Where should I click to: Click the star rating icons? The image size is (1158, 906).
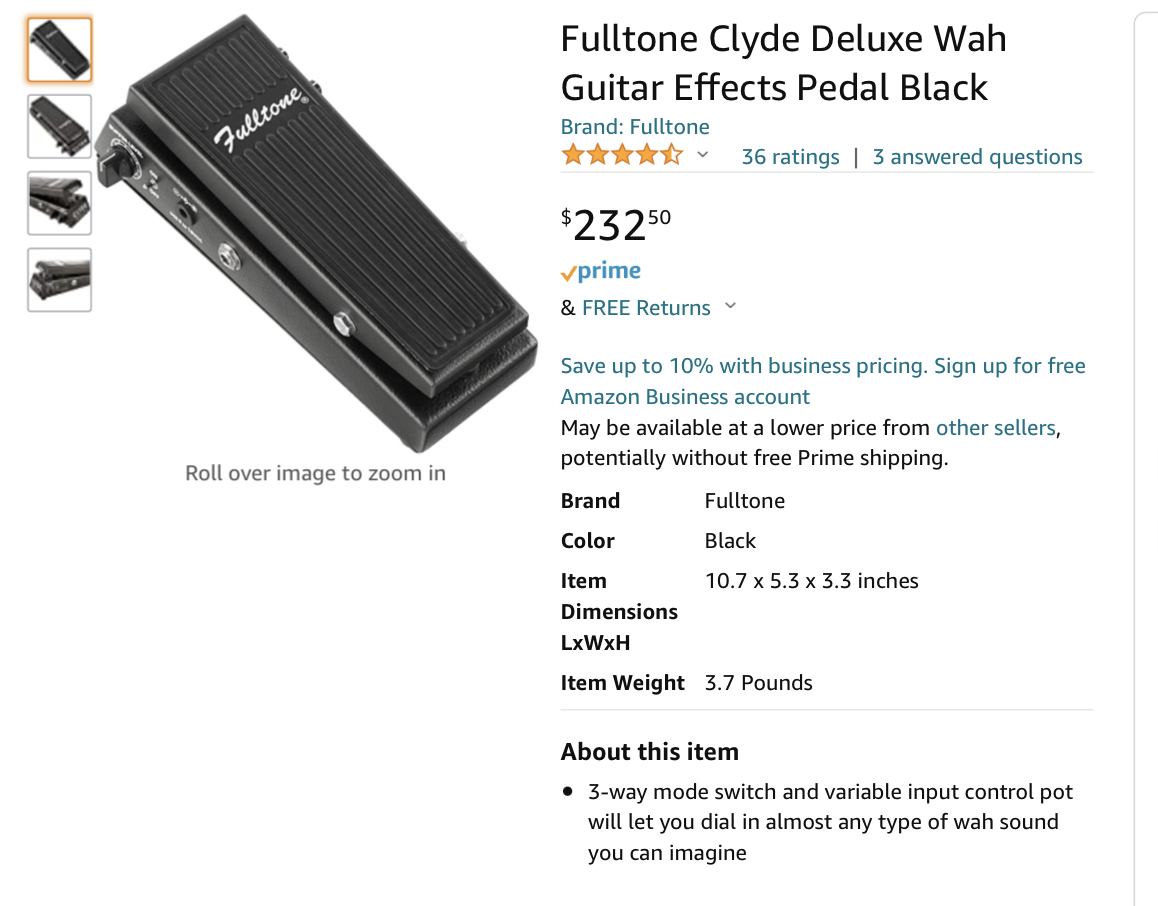pos(622,156)
